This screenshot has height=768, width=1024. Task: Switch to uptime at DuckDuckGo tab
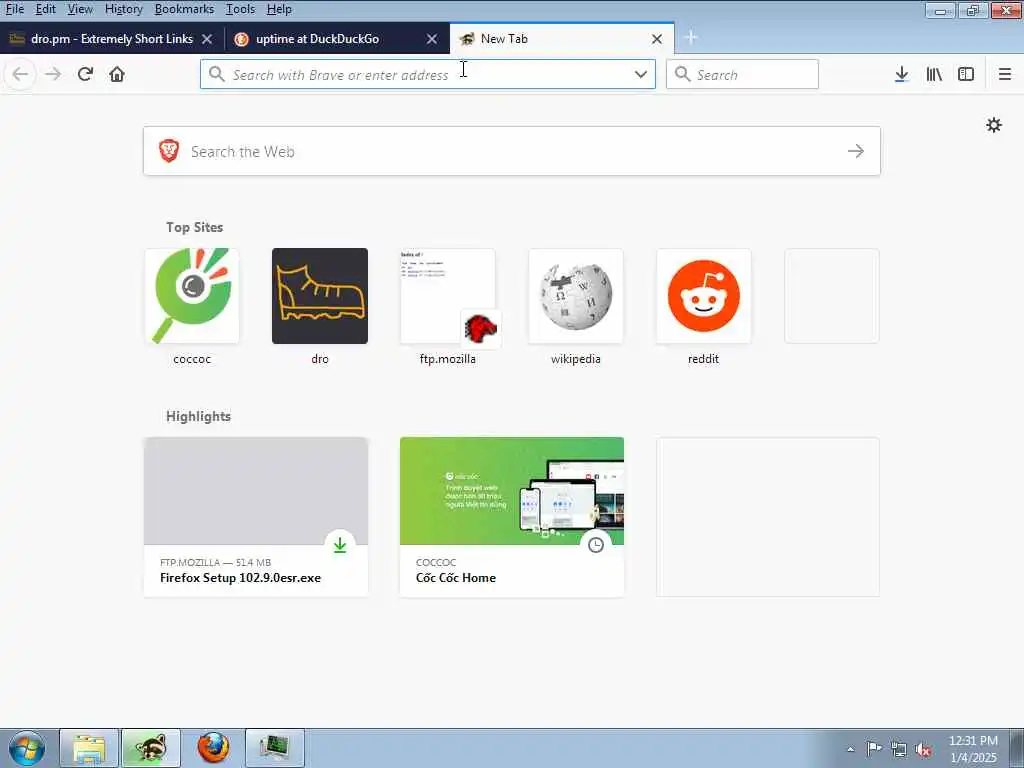click(x=336, y=39)
